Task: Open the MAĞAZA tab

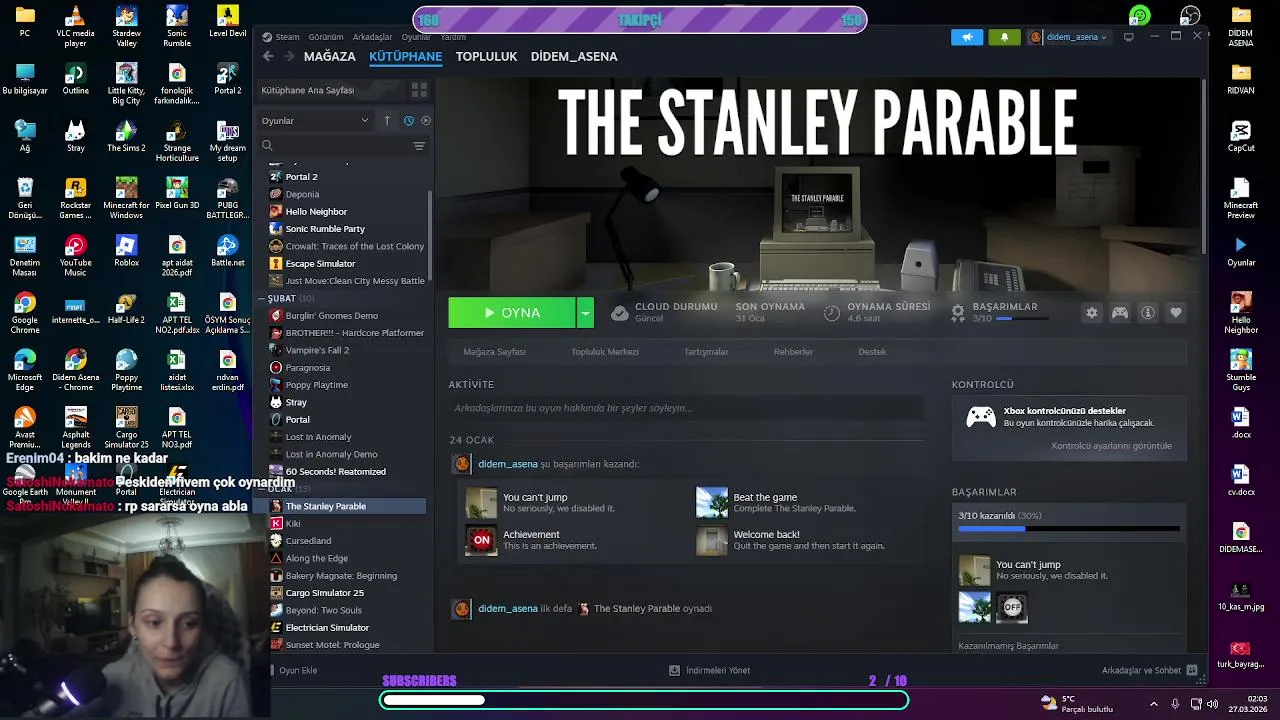Action: coord(329,56)
